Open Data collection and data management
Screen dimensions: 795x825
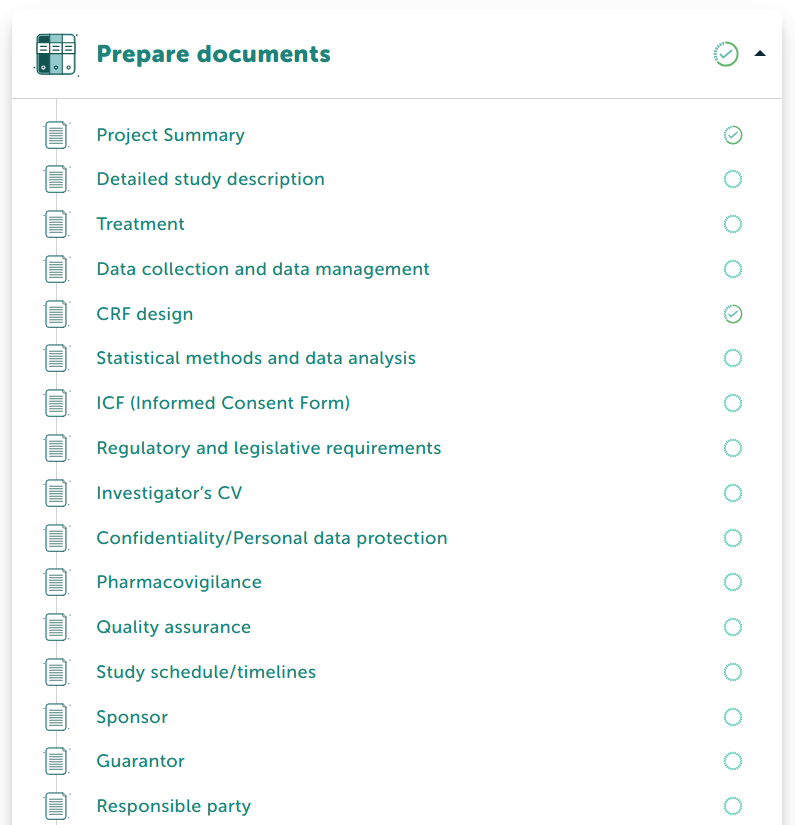[x=263, y=269]
